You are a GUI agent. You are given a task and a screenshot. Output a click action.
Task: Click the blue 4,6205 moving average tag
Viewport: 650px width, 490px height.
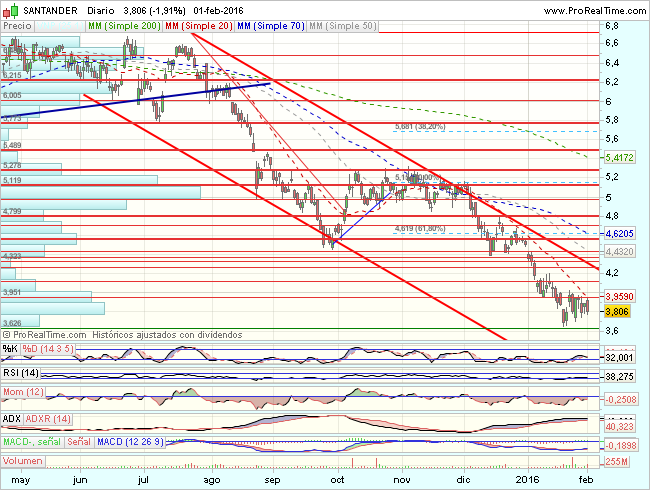(619, 234)
